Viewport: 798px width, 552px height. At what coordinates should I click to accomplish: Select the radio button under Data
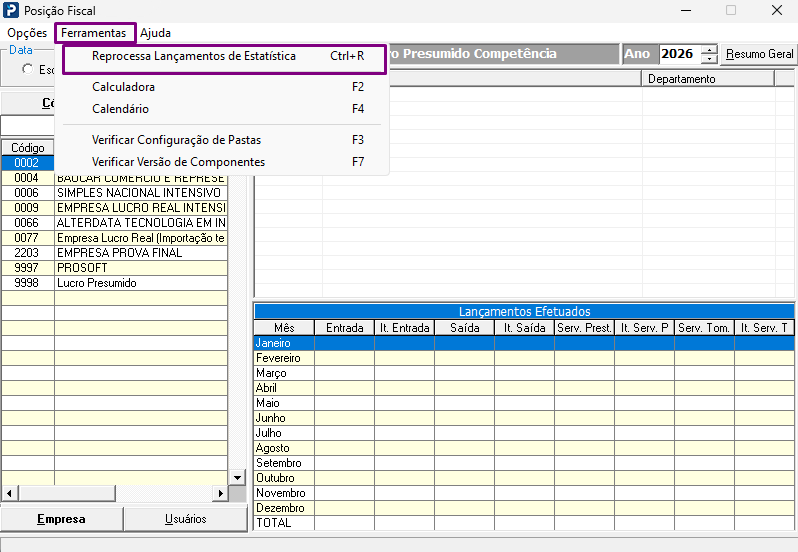(27, 69)
